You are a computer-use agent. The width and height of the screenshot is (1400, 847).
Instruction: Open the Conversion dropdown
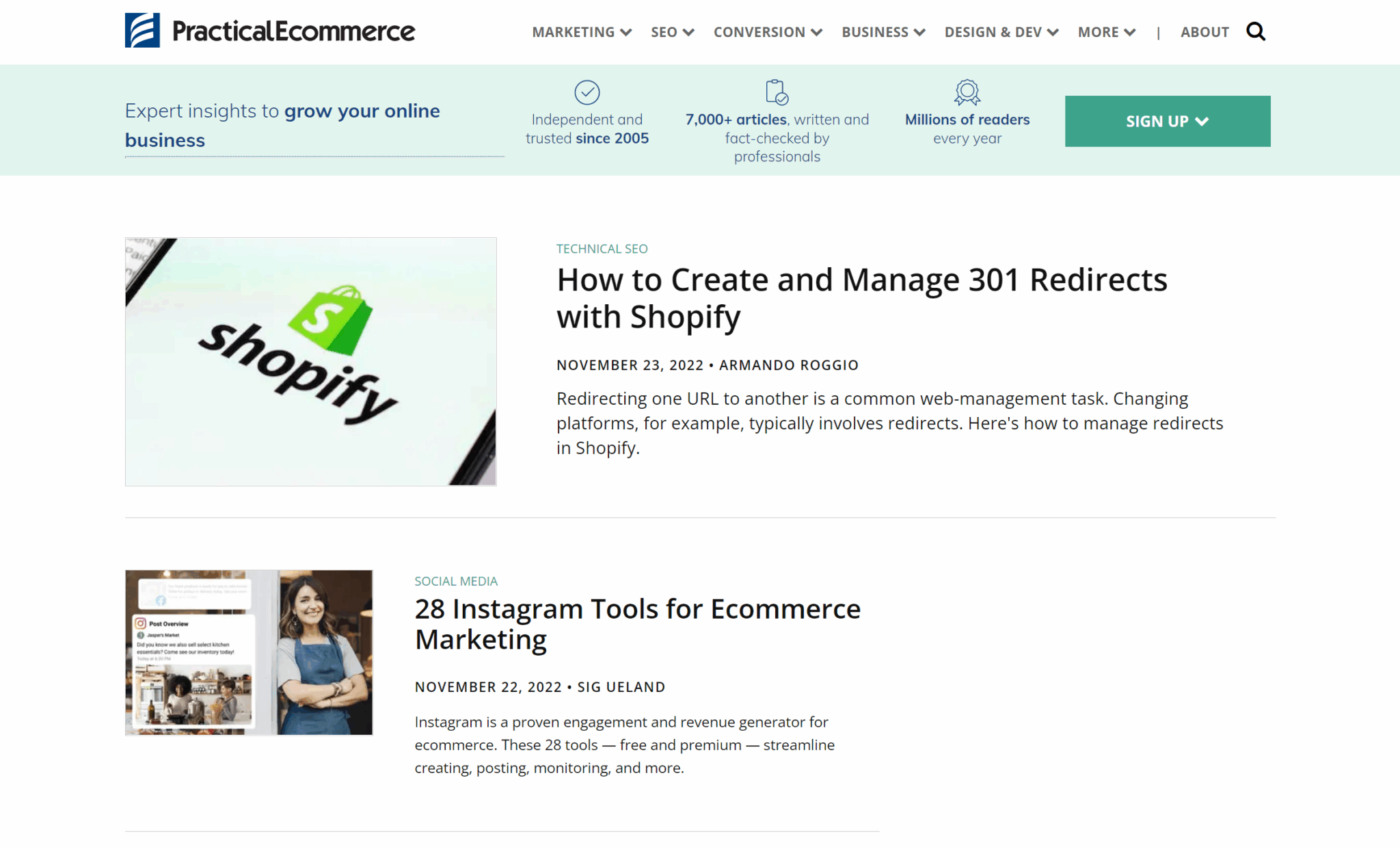point(768,32)
